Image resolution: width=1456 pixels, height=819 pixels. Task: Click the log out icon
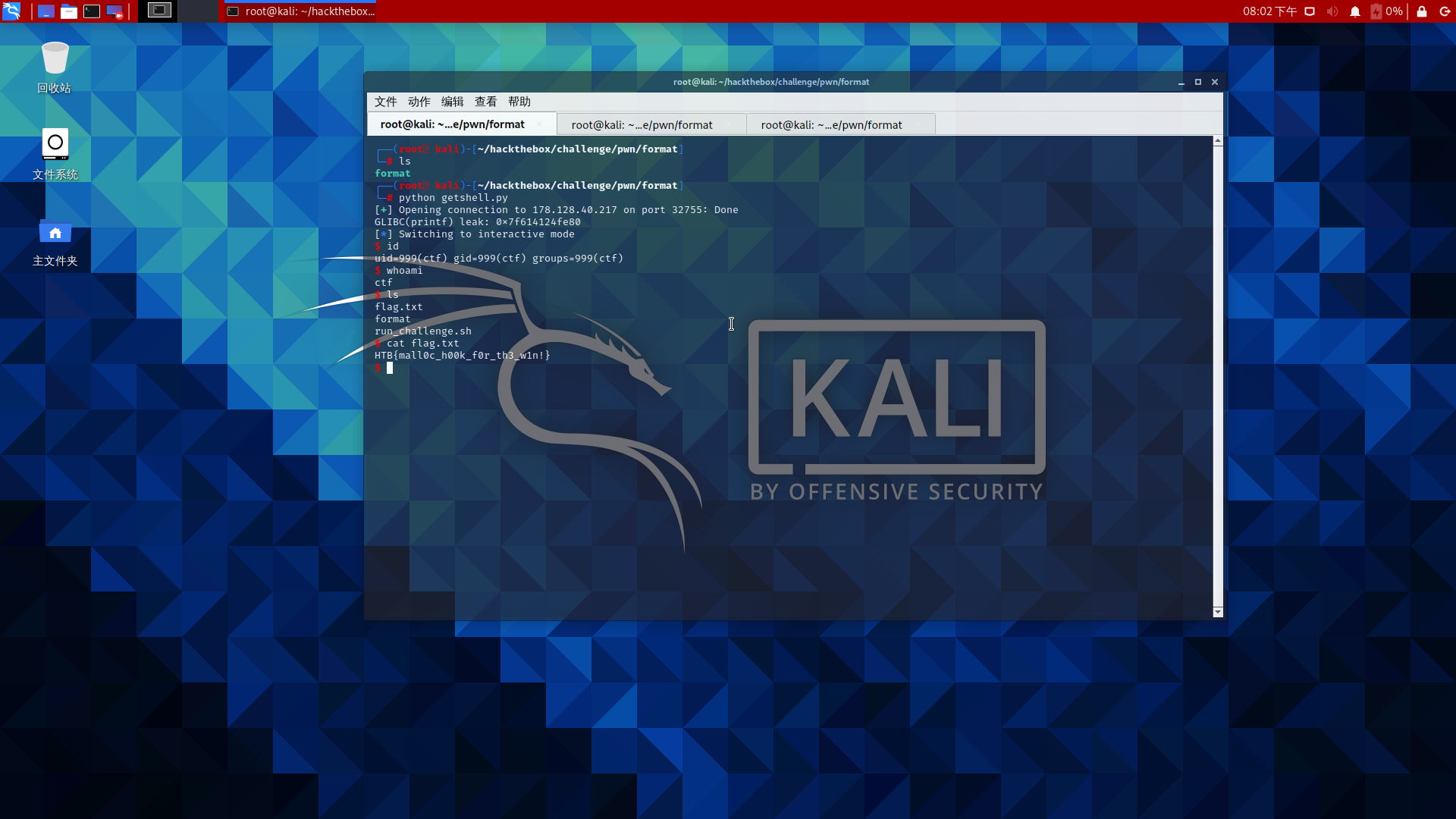1445,11
